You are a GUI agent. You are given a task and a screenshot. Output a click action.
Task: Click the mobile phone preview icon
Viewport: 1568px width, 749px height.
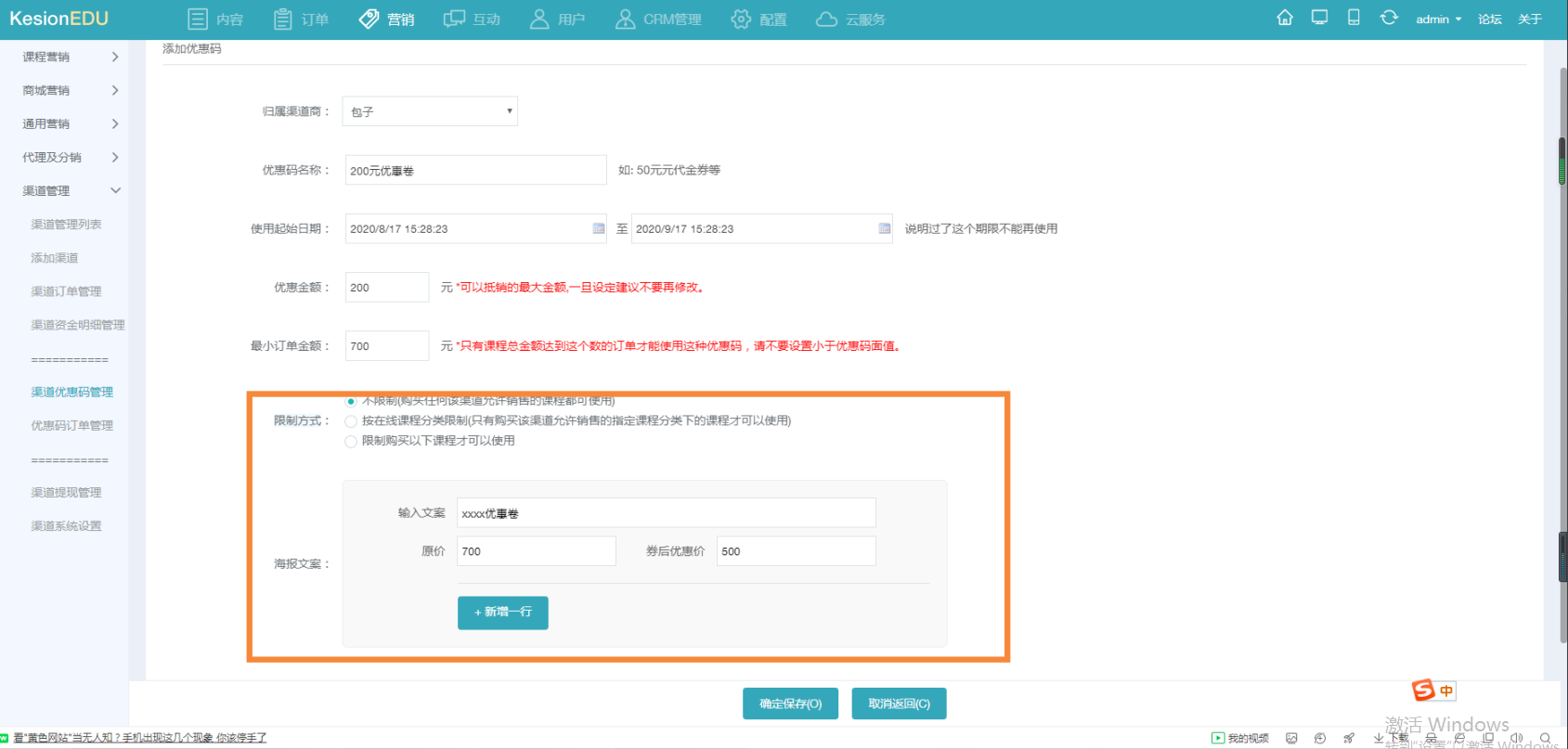point(1354,18)
